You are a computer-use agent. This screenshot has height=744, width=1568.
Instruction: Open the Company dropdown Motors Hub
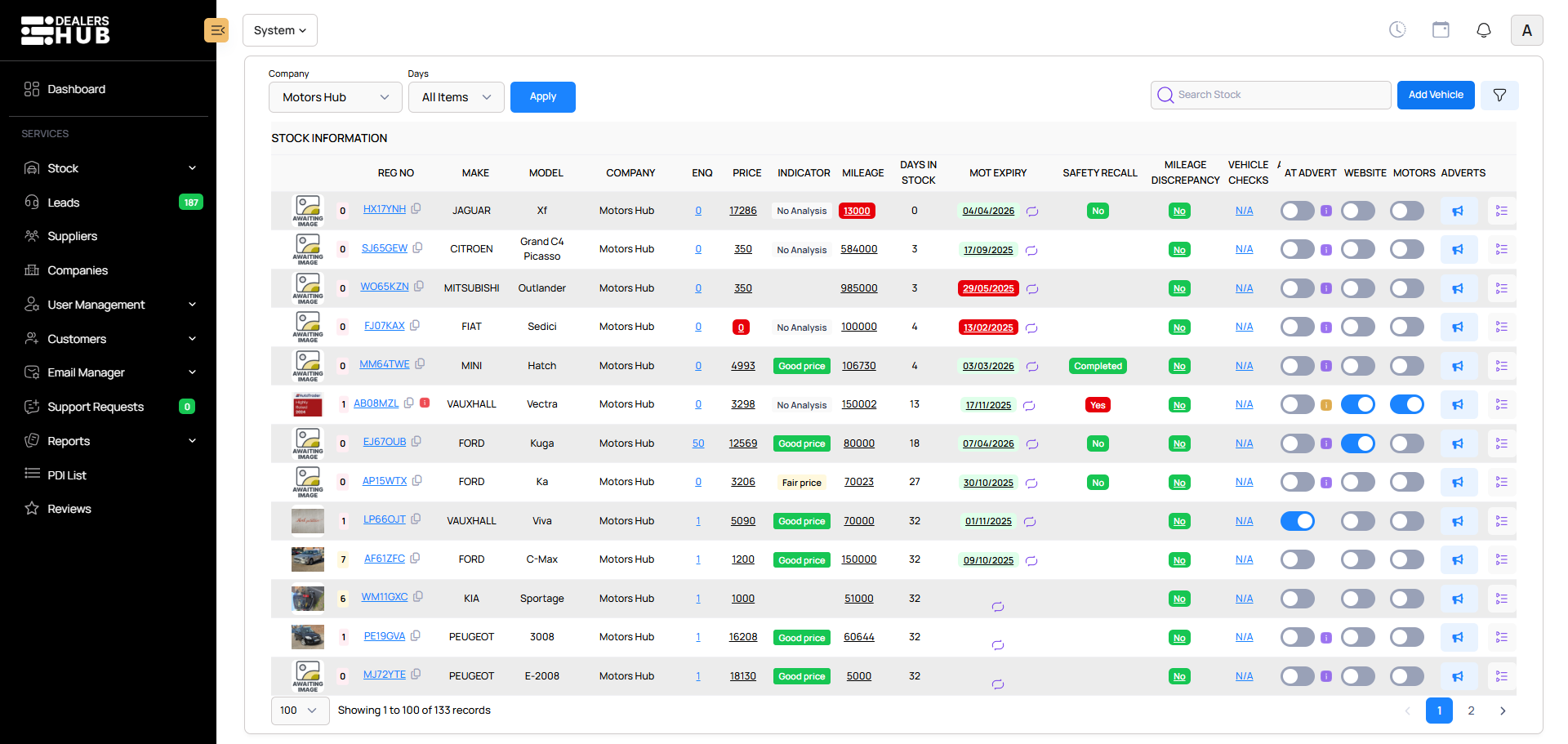tap(335, 97)
